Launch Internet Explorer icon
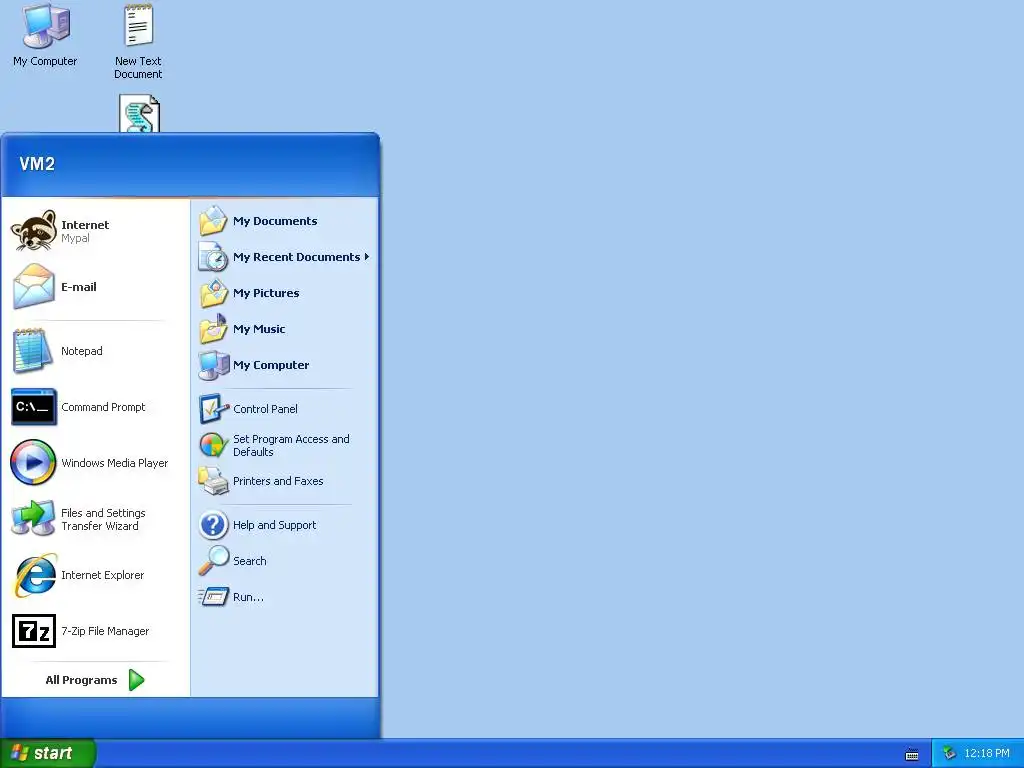Image resolution: width=1024 pixels, height=768 pixels. (x=35, y=575)
